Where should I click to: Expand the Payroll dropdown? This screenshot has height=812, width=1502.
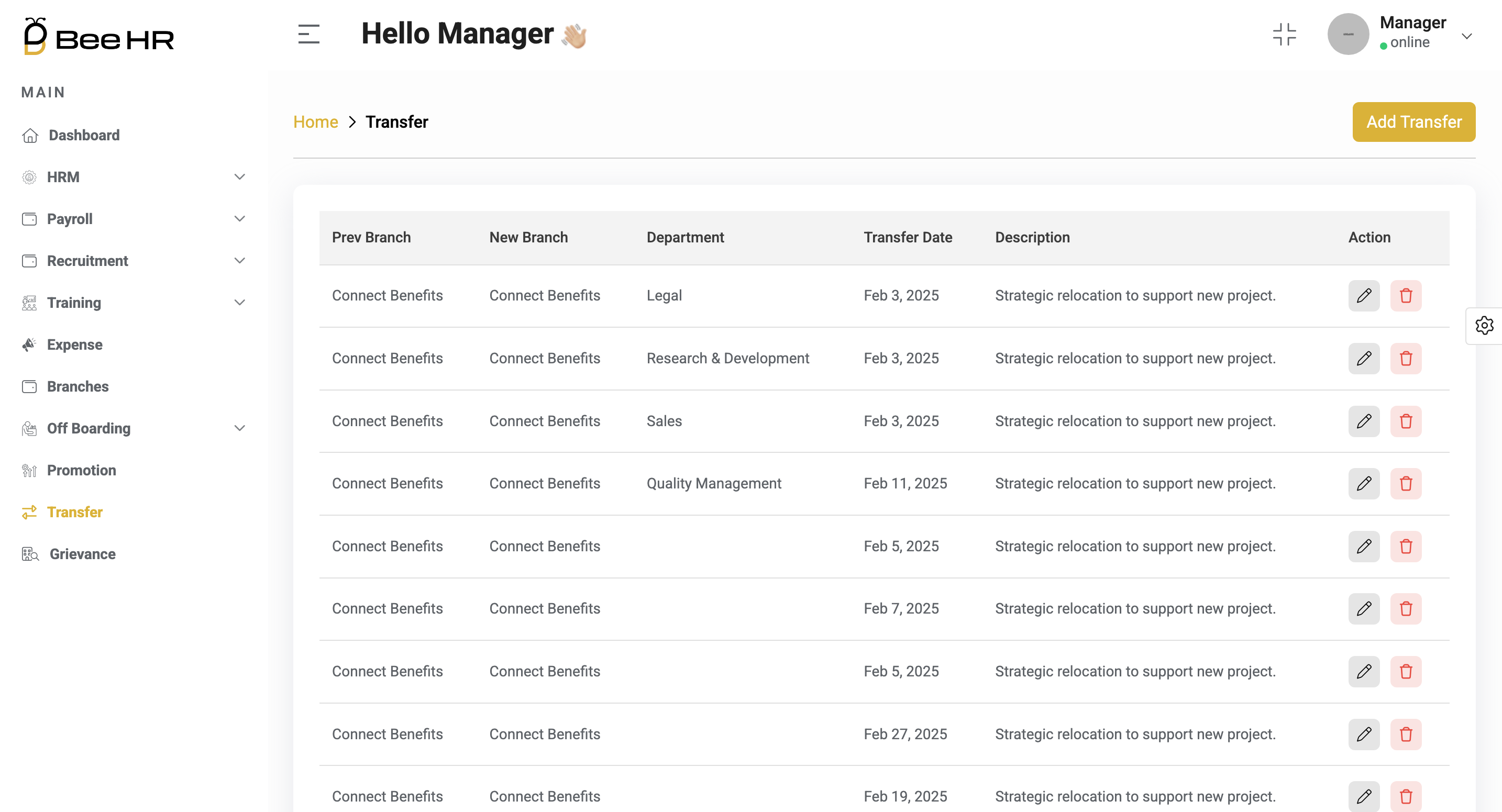coord(239,219)
